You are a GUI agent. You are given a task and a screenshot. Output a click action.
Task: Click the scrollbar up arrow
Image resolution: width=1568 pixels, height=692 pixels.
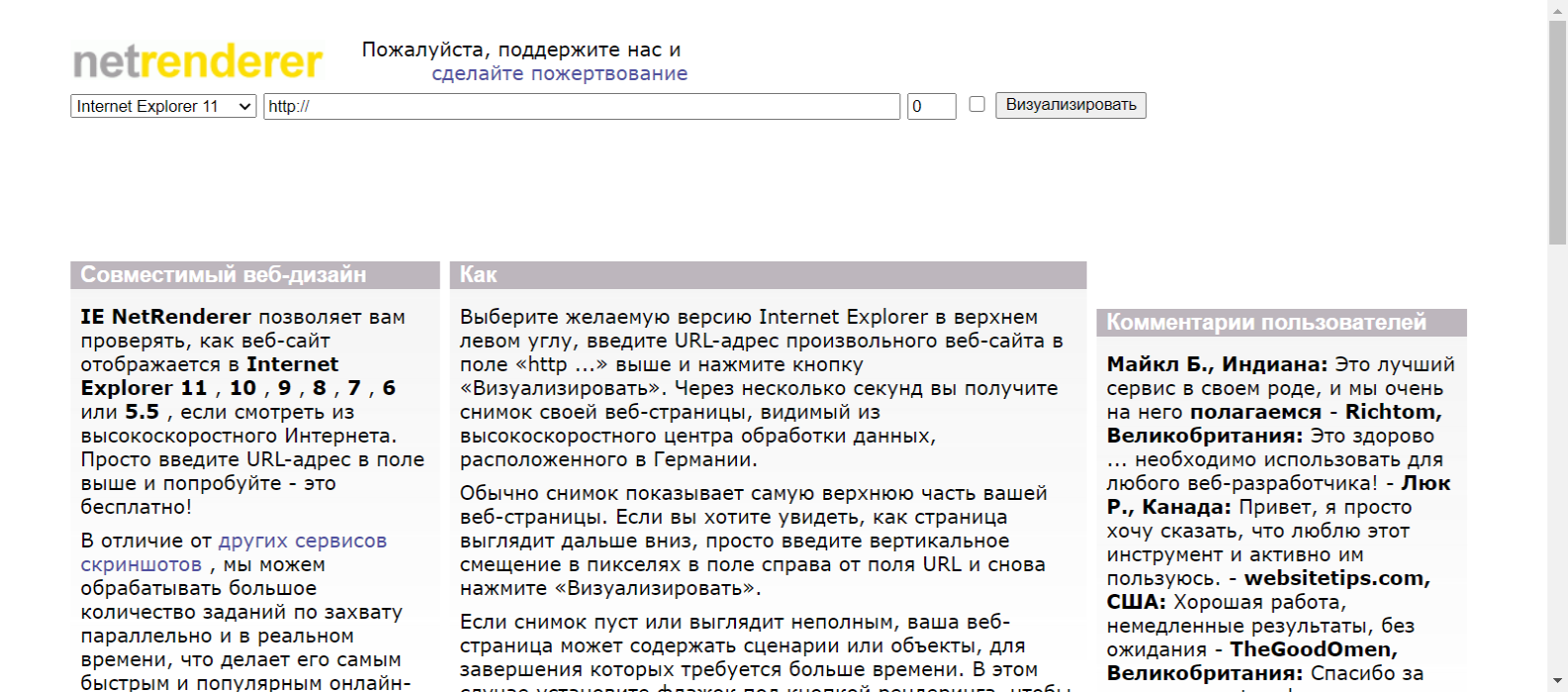[1557, 8]
